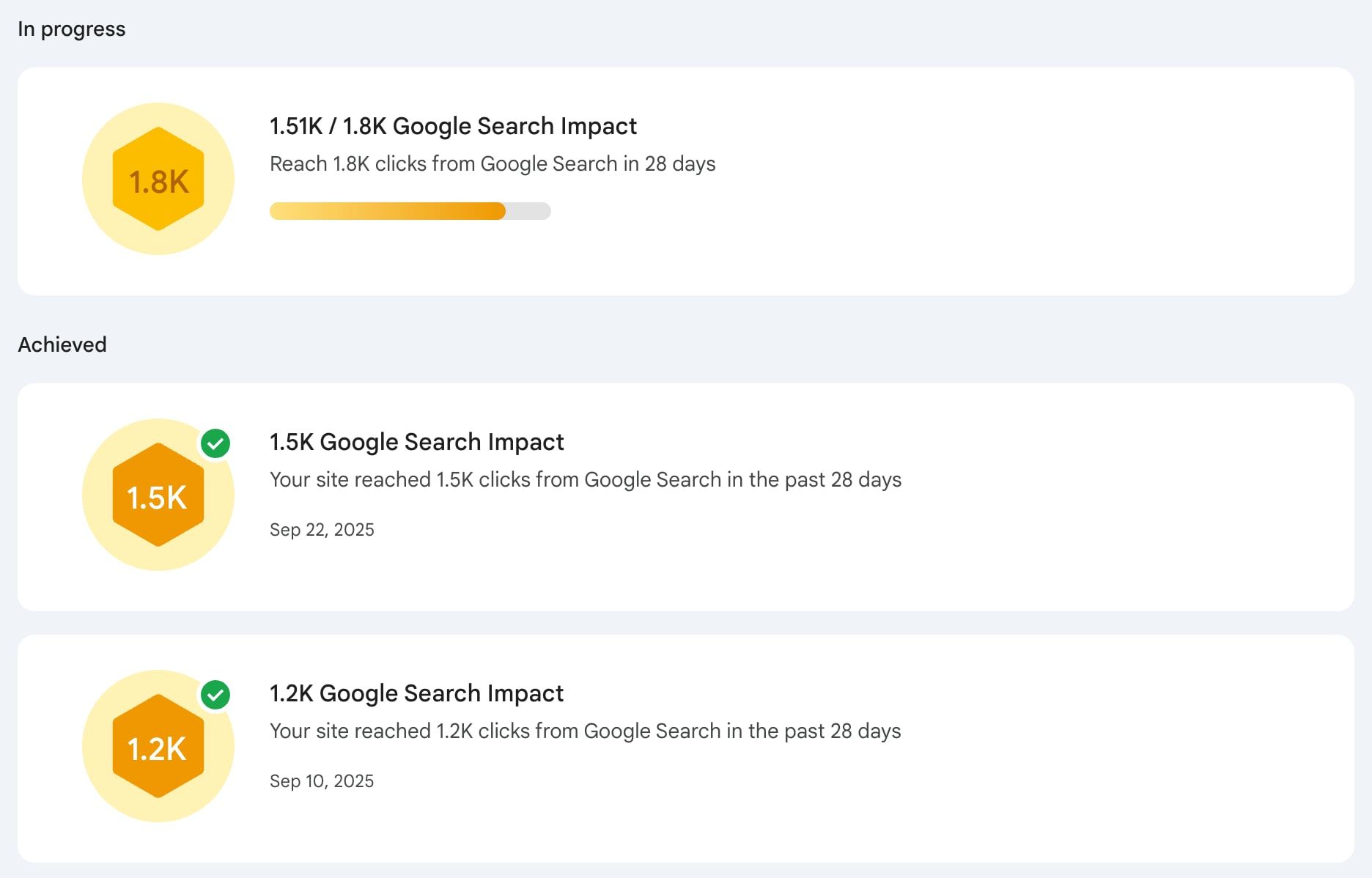Viewport: 1372px width, 878px height.
Task: Open the "1.5K Google Search Impact" title
Action: (416, 442)
